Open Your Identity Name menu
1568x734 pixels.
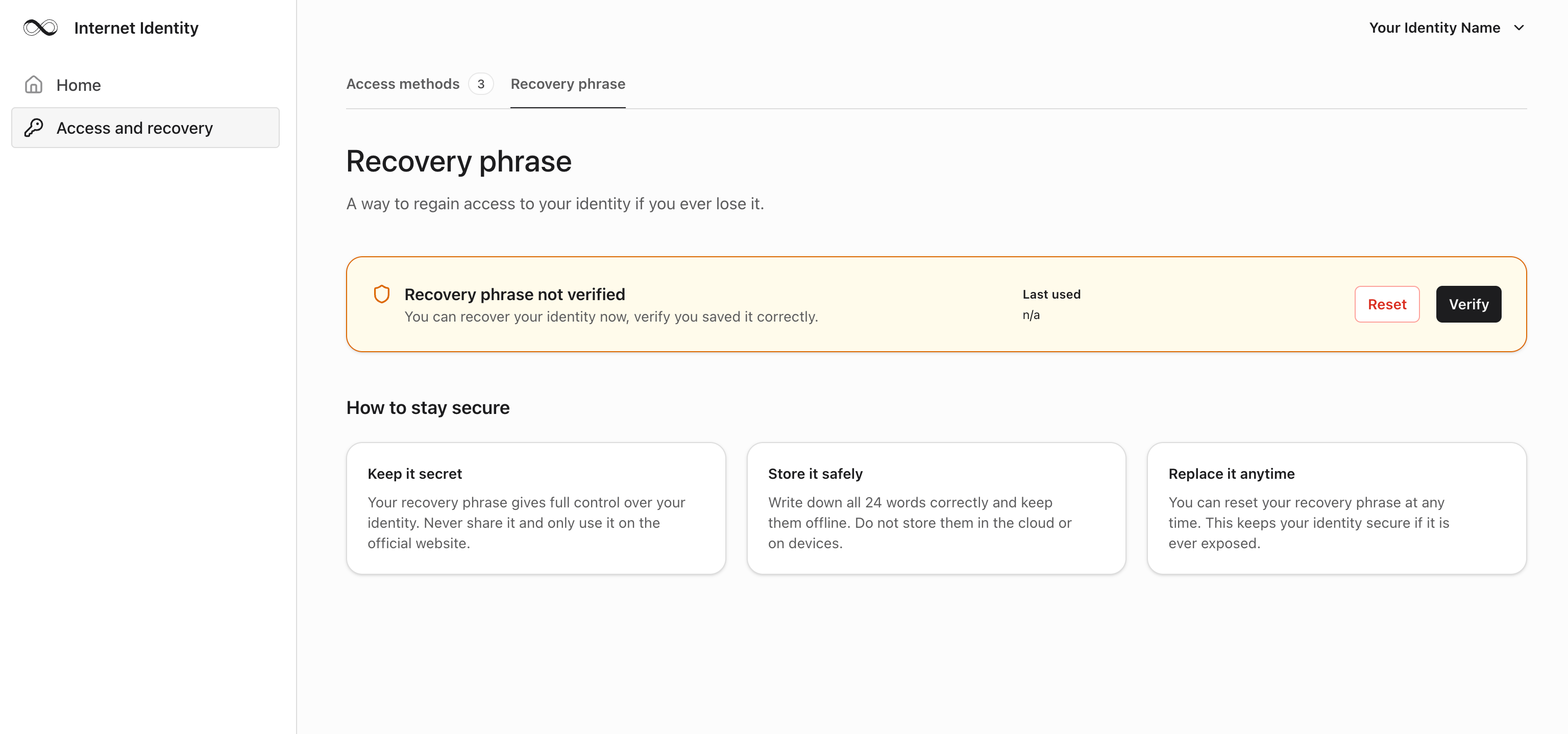coord(1434,28)
